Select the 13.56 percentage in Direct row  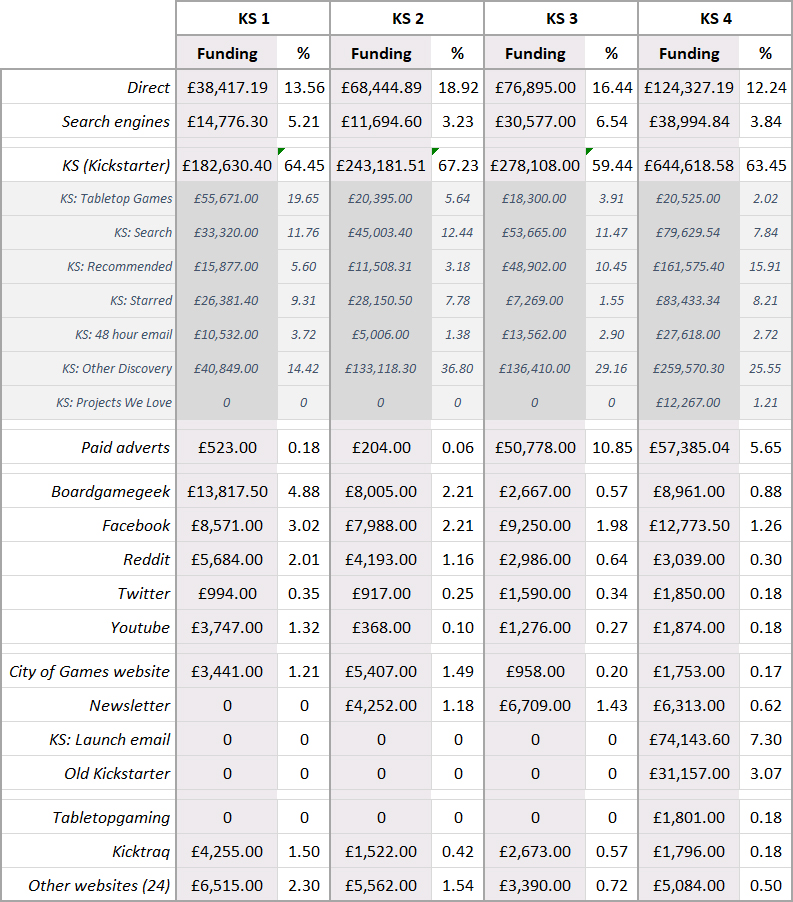(x=304, y=87)
